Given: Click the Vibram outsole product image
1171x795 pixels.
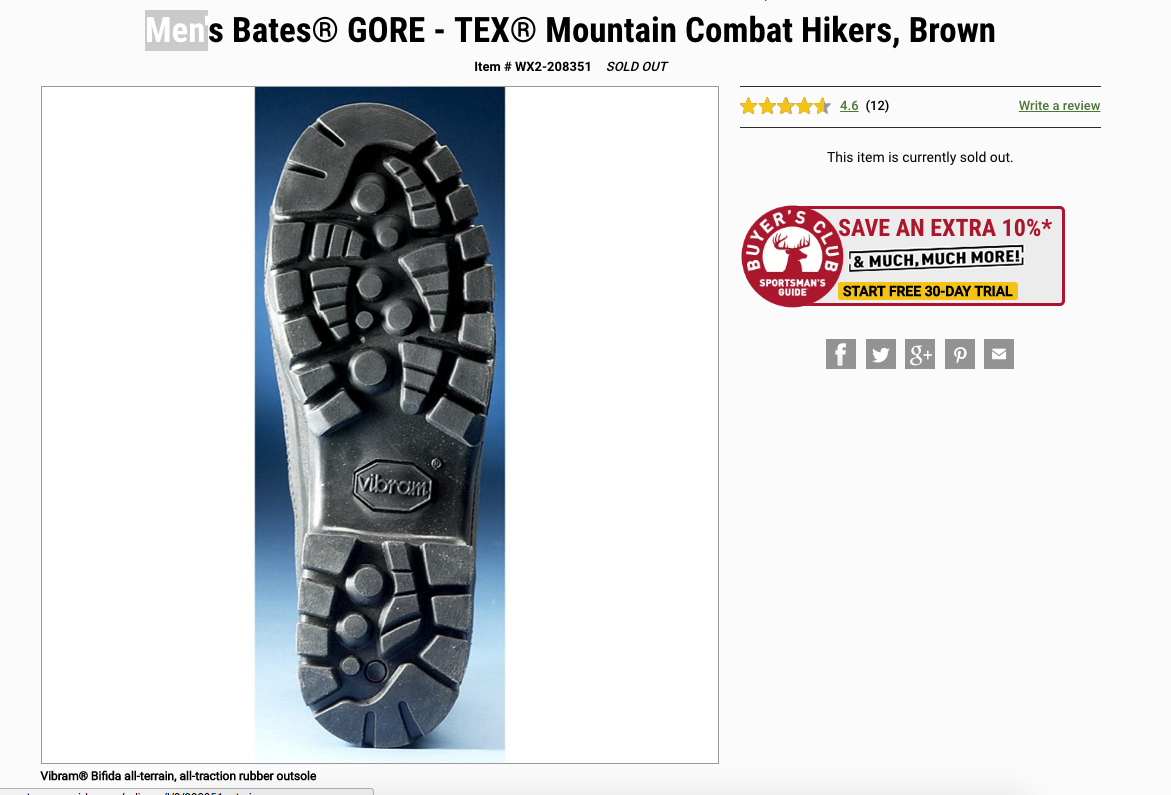Looking at the screenshot, I should click(x=380, y=425).
